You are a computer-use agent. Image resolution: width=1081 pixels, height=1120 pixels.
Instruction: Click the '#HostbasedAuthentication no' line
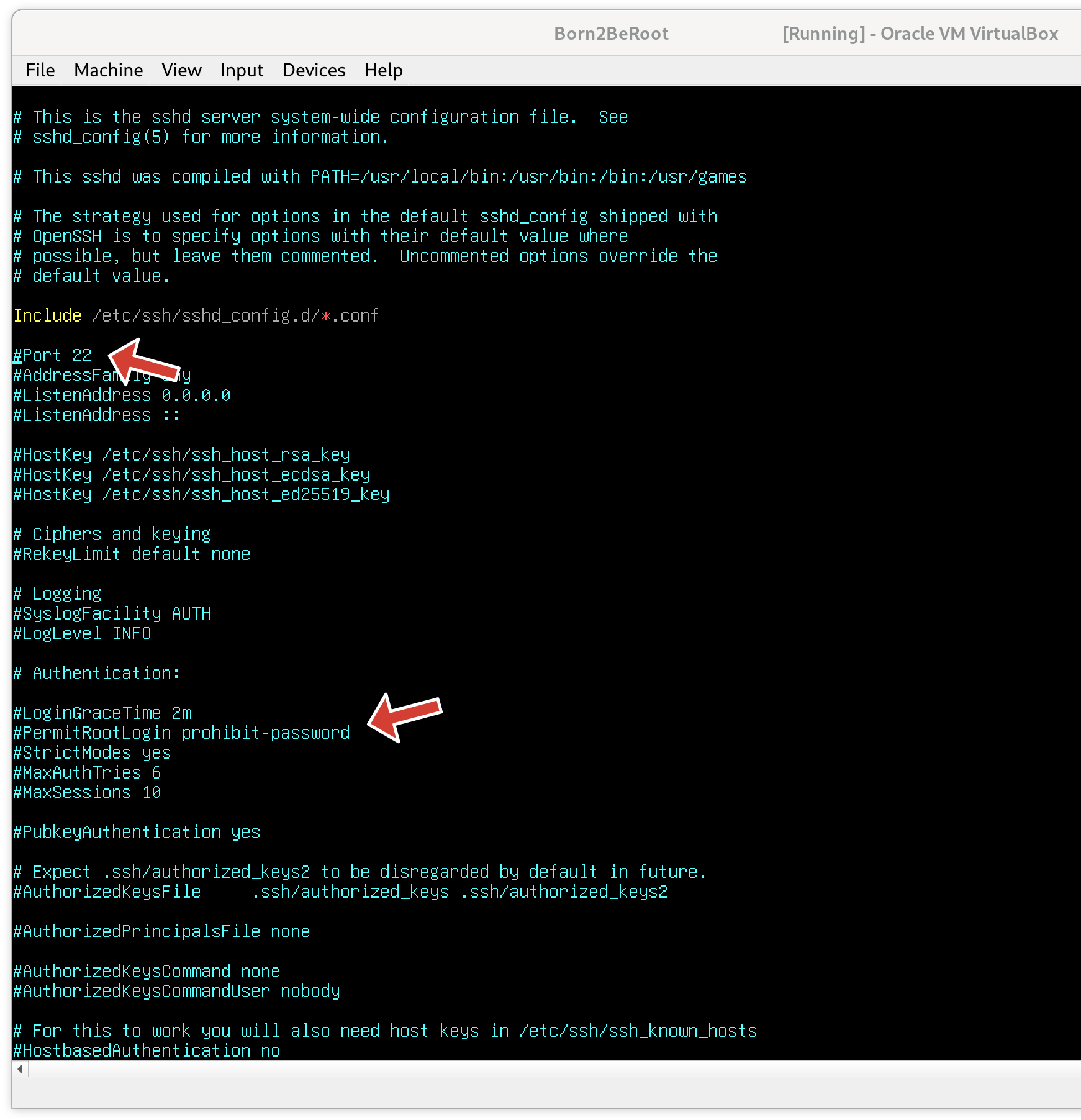click(x=147, y=1050)
